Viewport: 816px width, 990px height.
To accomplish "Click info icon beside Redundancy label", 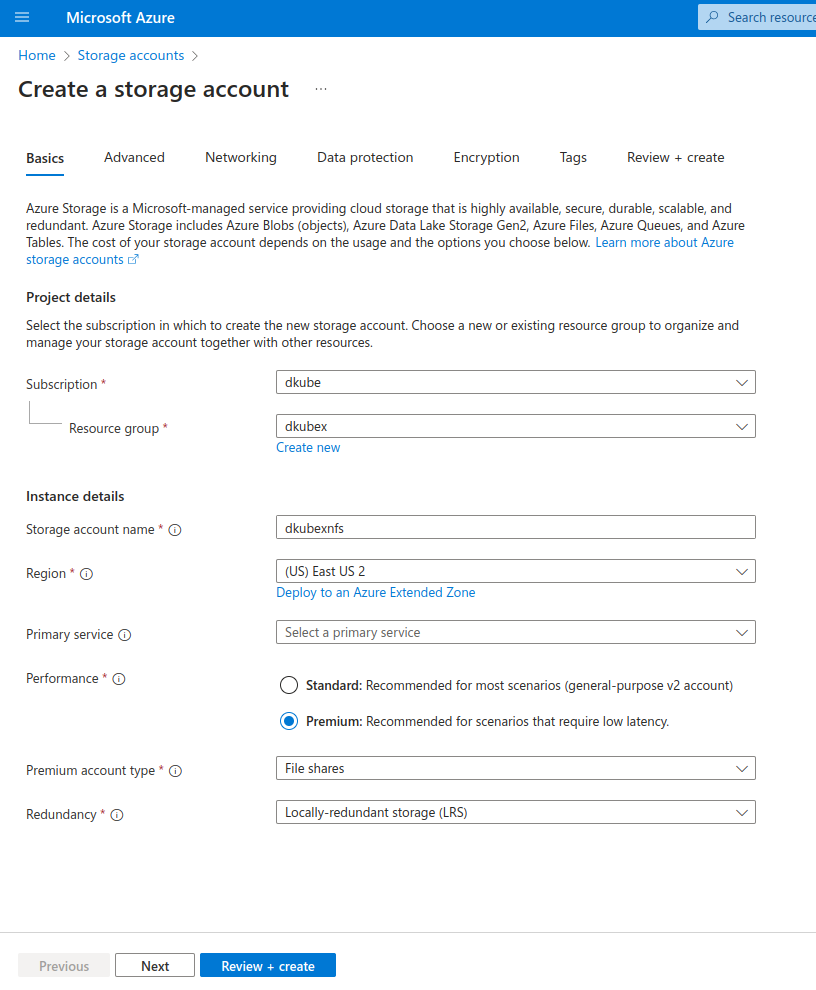I will 117,815.
